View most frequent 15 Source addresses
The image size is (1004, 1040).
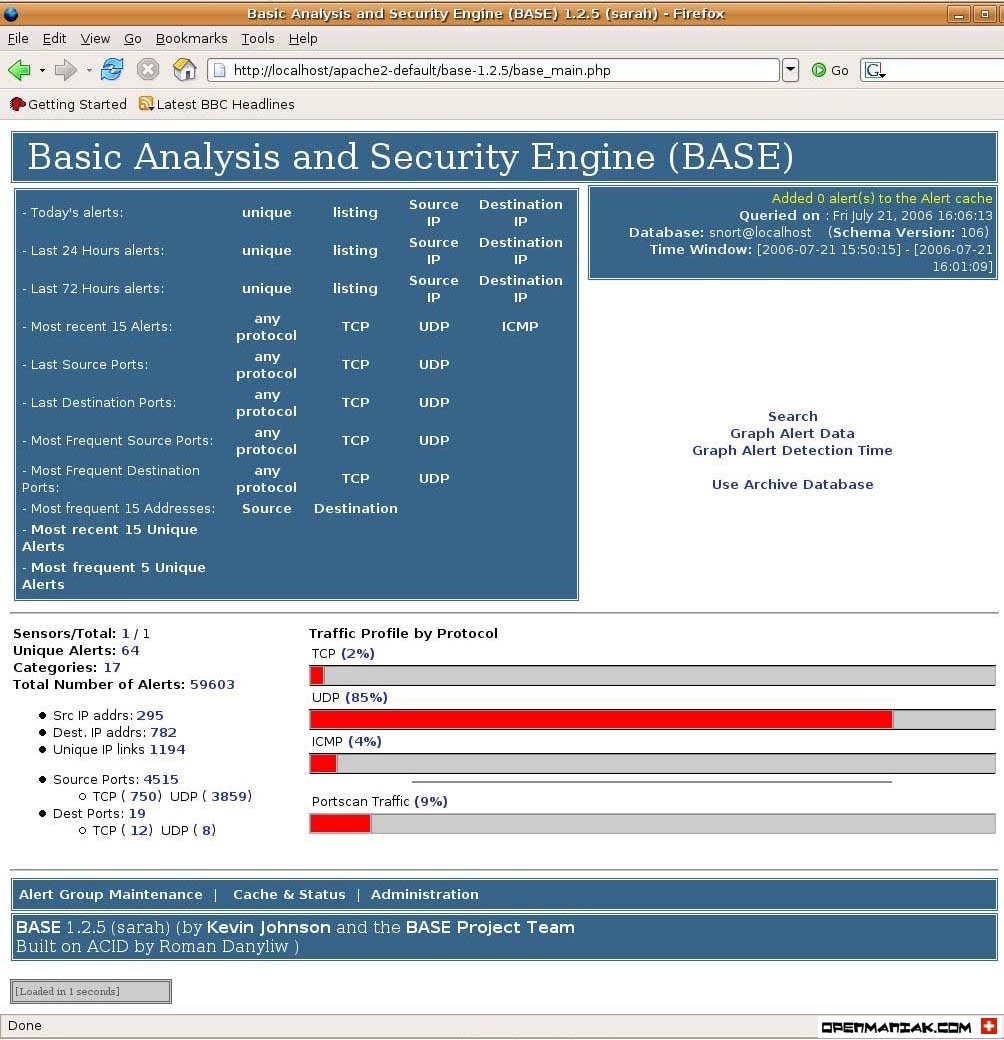[267, 509]
